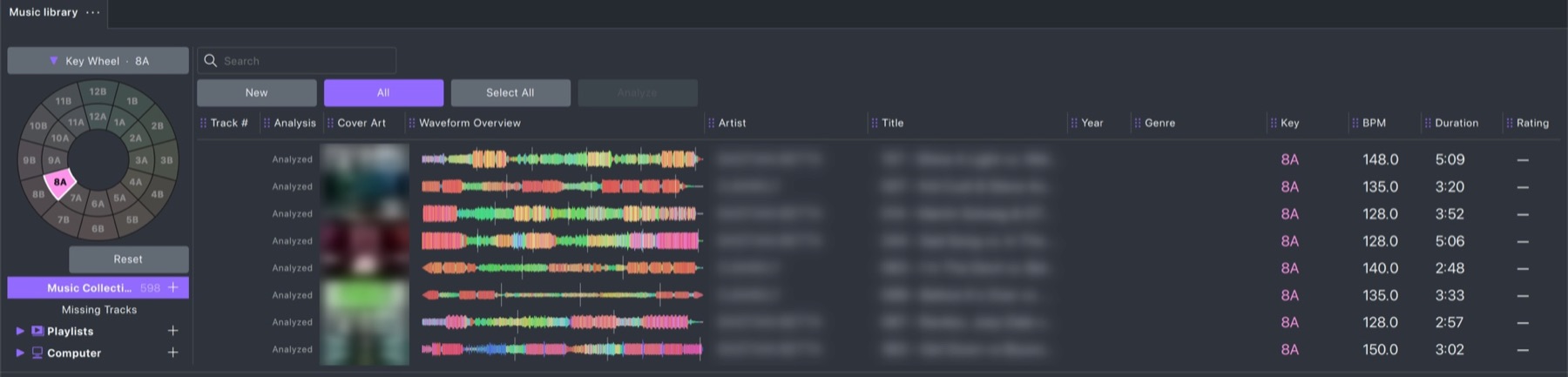
Task: Choose key 10B segment on wheel
Action: [x=38, y=126]
